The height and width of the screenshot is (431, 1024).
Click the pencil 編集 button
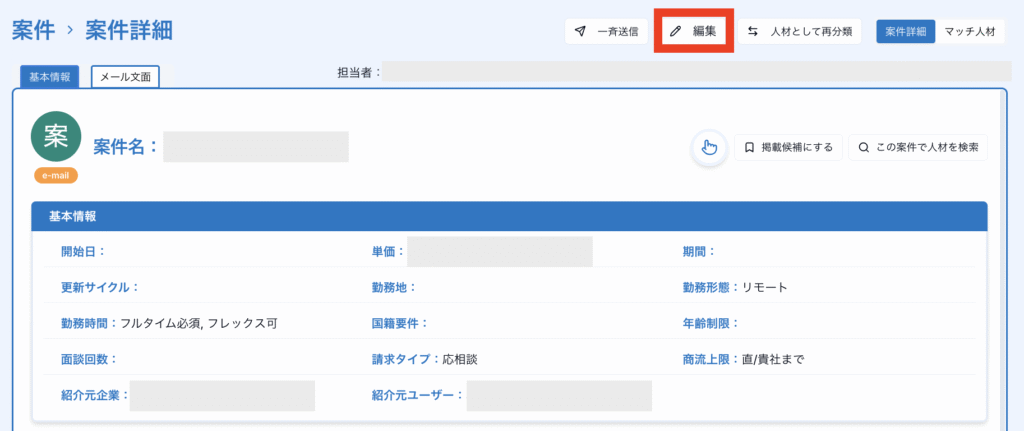coord(695,32)
